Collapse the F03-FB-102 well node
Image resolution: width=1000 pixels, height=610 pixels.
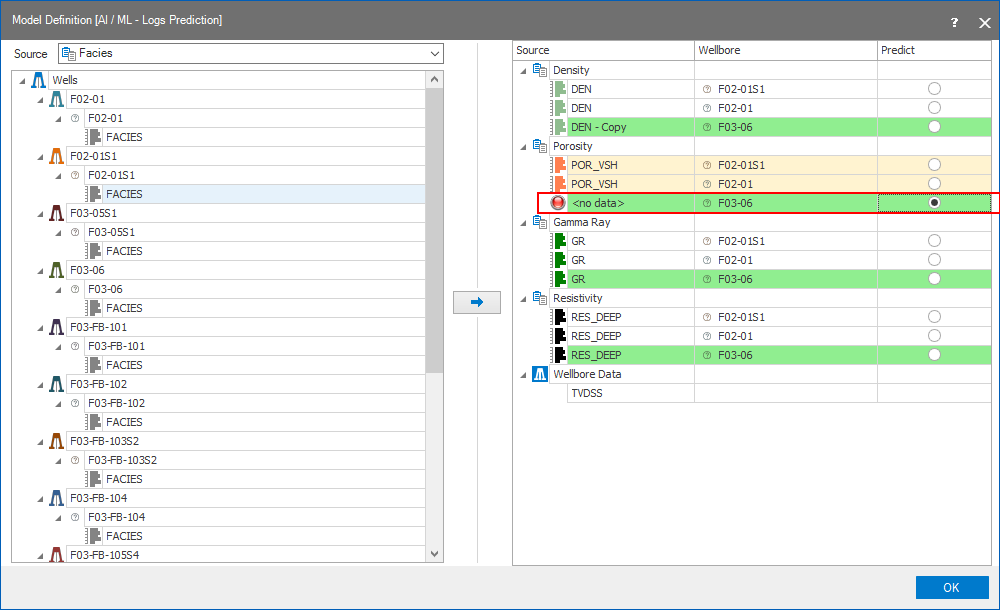(x=40, y=384)
